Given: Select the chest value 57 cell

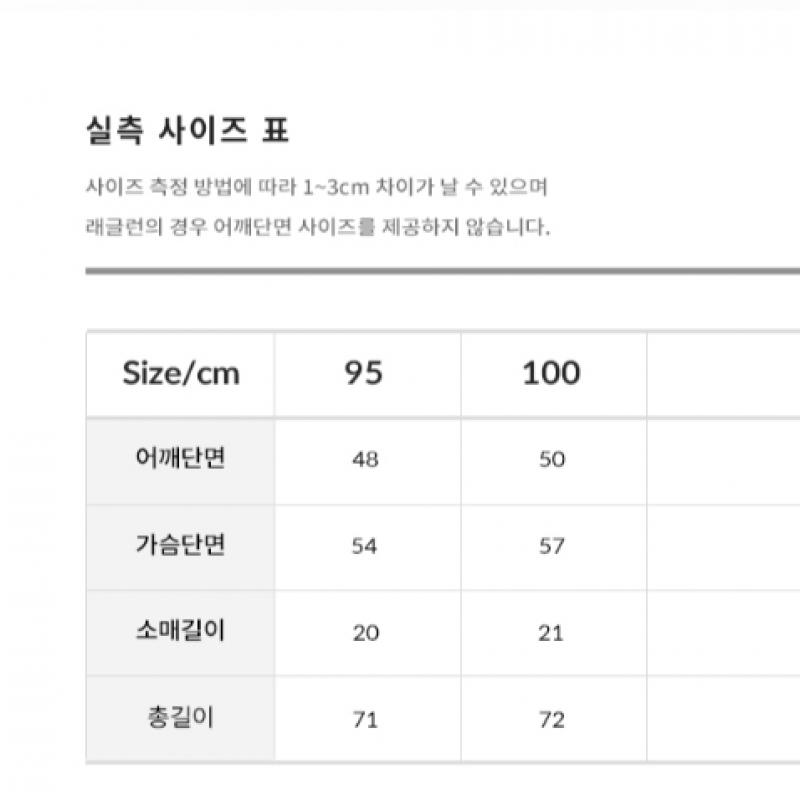Looking at the screenshot, I should 551,547.
